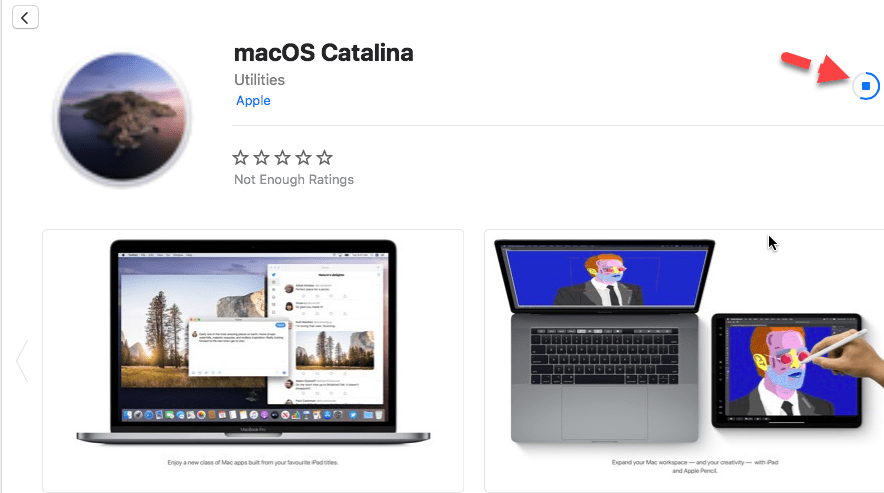
Task: Pick the fourth rating star
Action: coord(303,157)
